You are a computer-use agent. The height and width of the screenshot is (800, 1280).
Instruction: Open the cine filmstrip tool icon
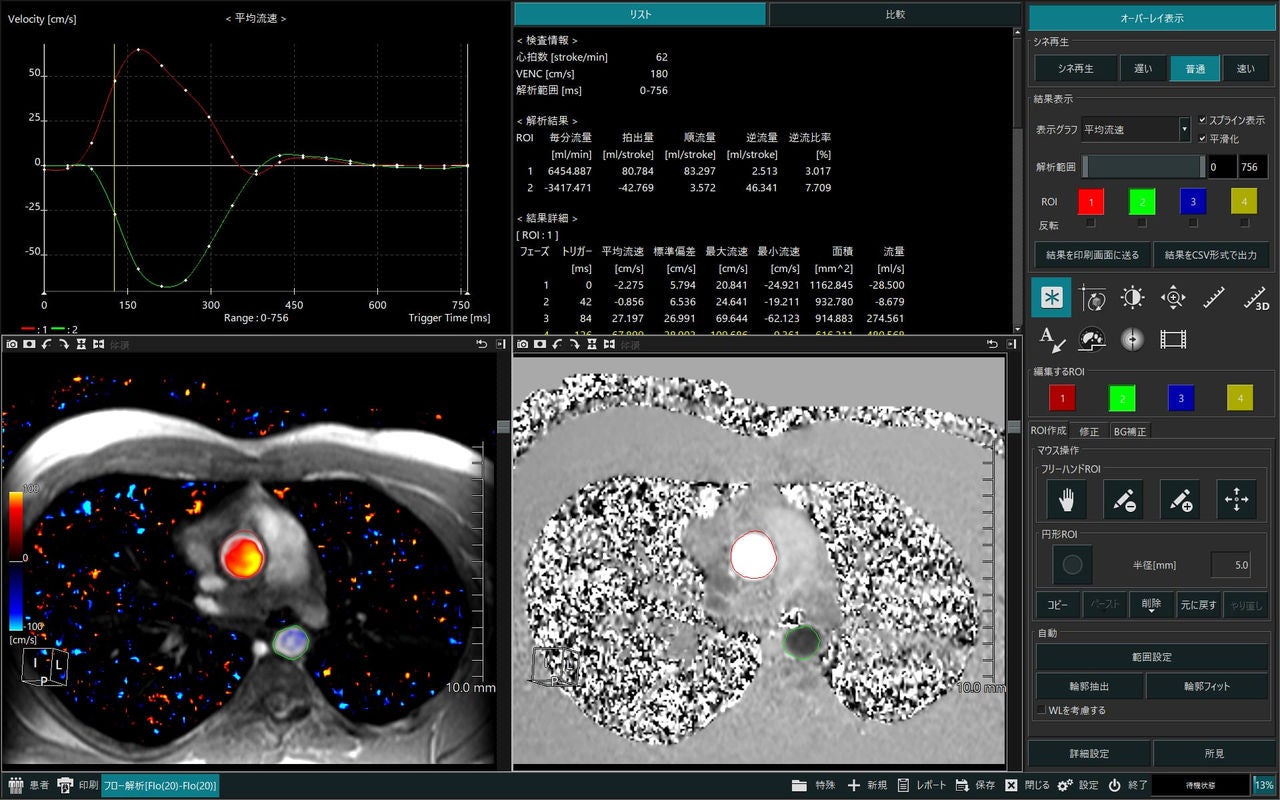click(x=1173, y=339)
